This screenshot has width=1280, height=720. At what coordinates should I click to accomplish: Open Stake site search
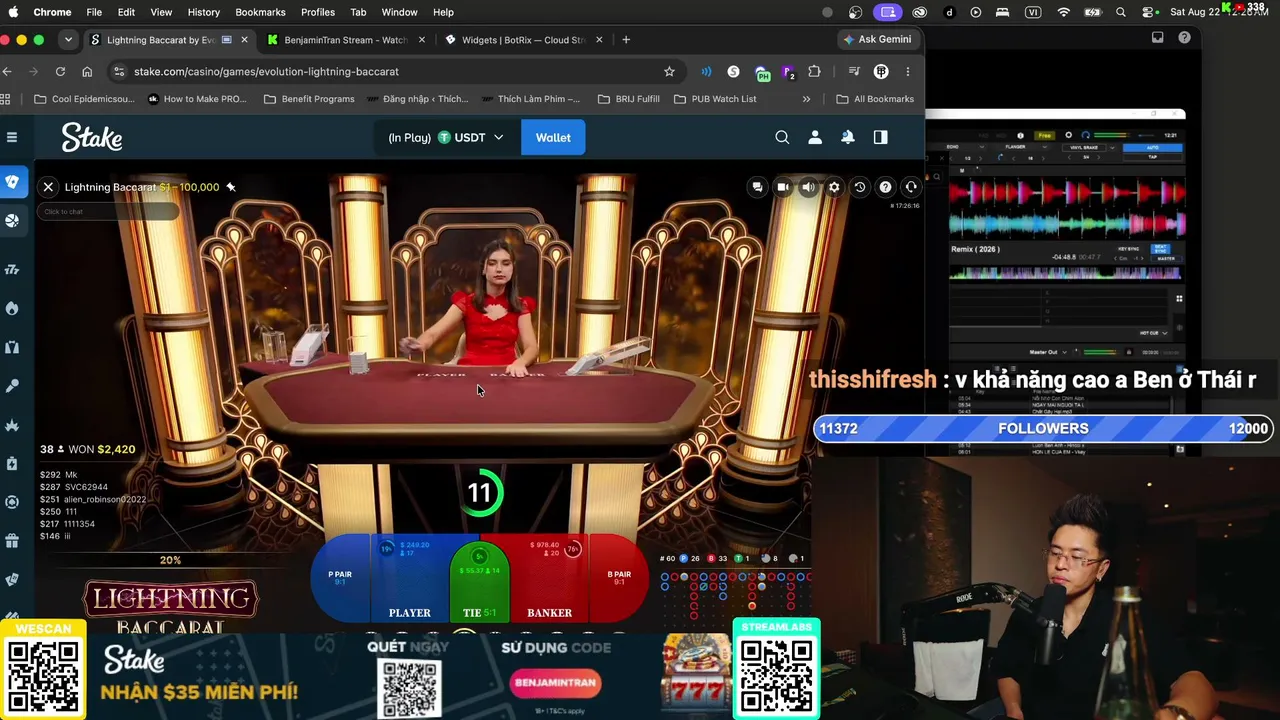(x=782, y=137)
